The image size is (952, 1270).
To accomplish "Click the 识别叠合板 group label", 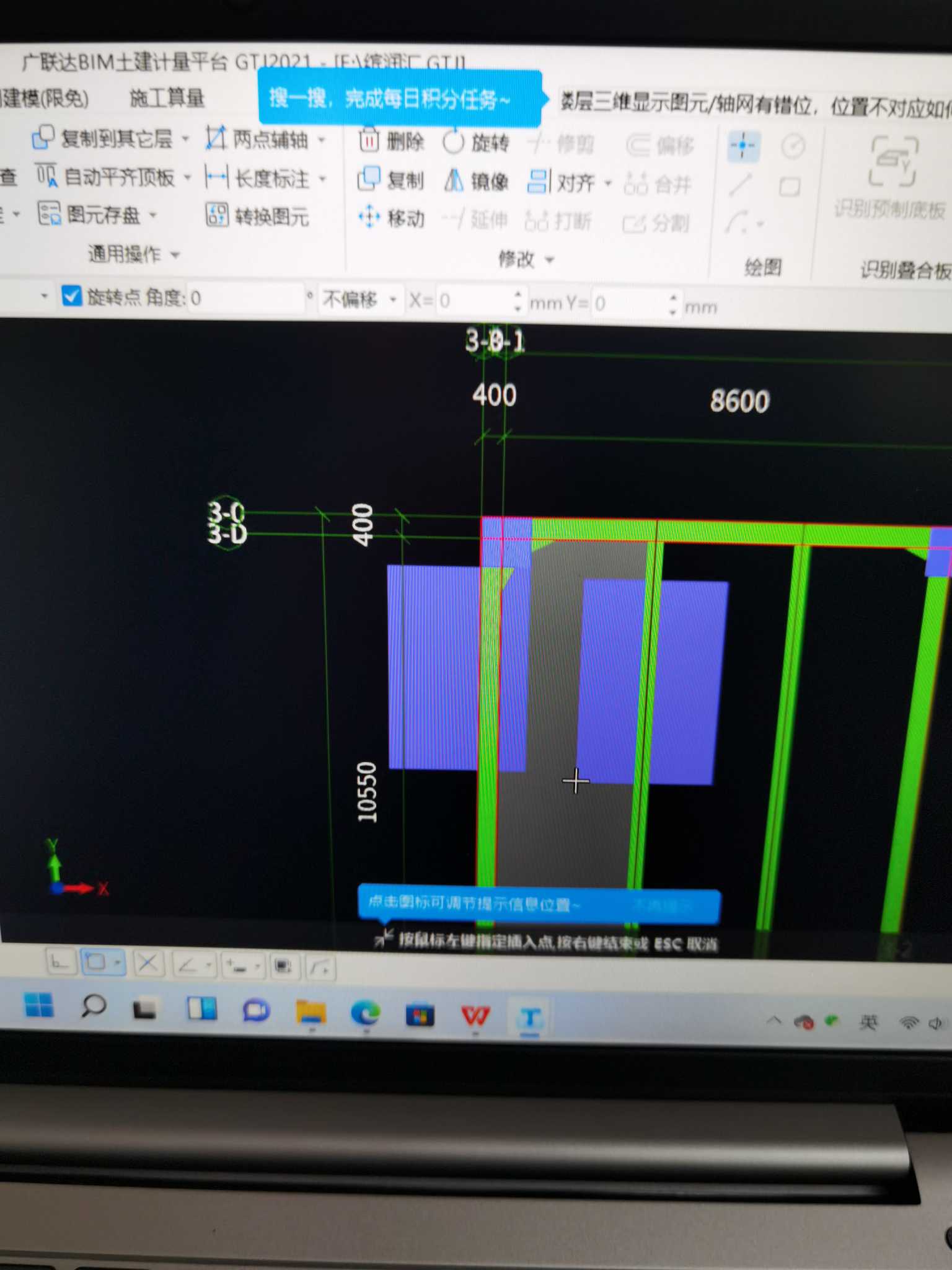I will (906, 270).
